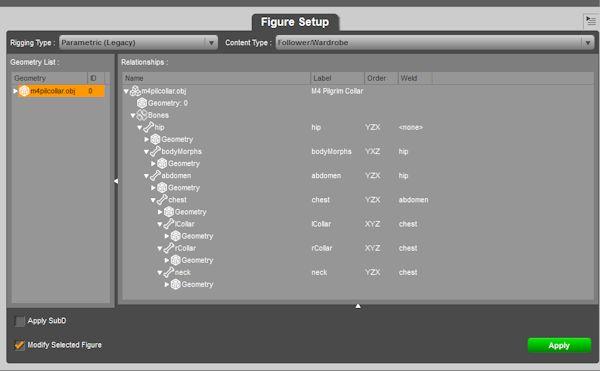Open the Content Type dropdown
This screenshot has width=600, height=371.
tap(435, 42)
